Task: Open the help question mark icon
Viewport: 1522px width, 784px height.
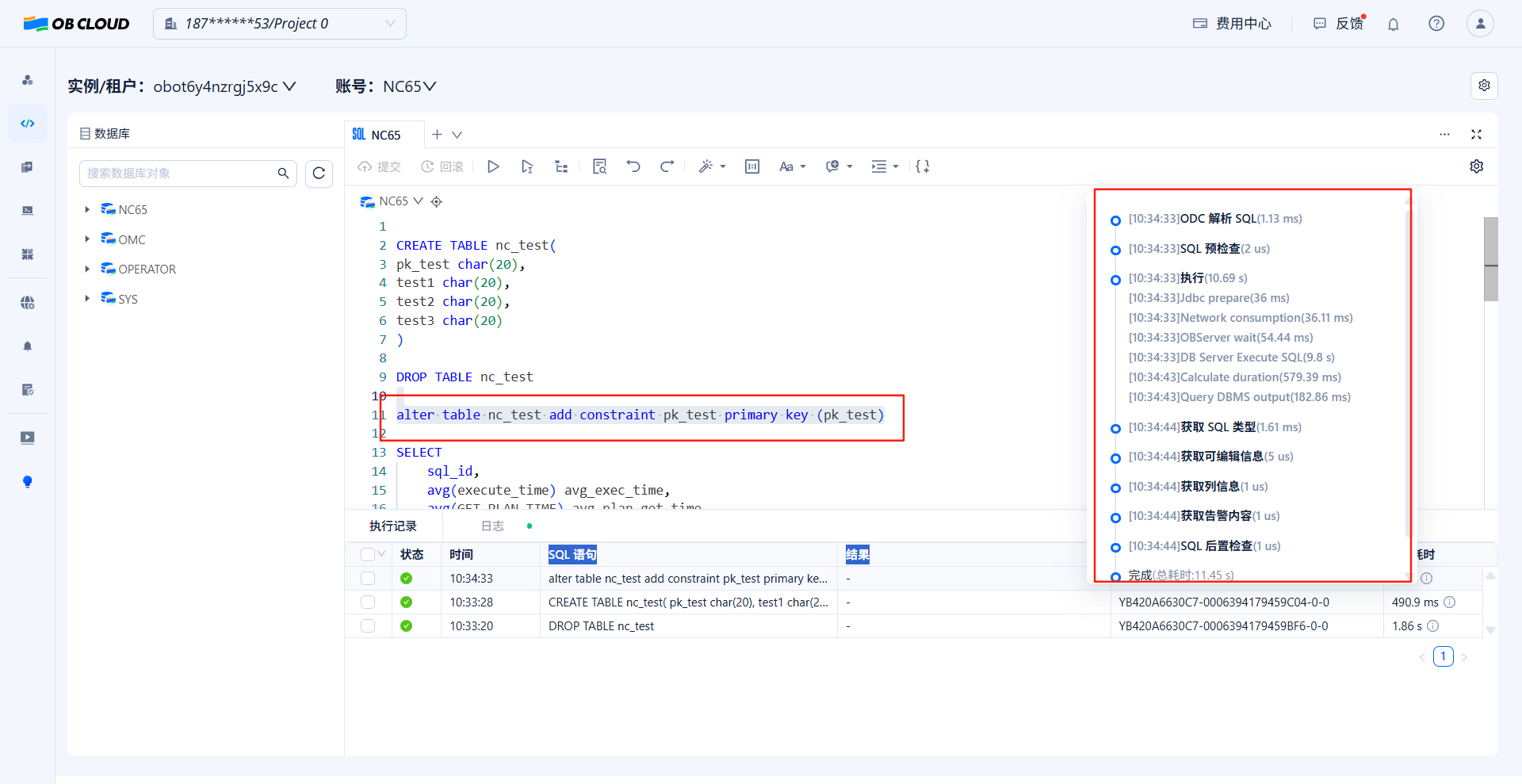Action: pyautogui.click(x=1436, y=24)
